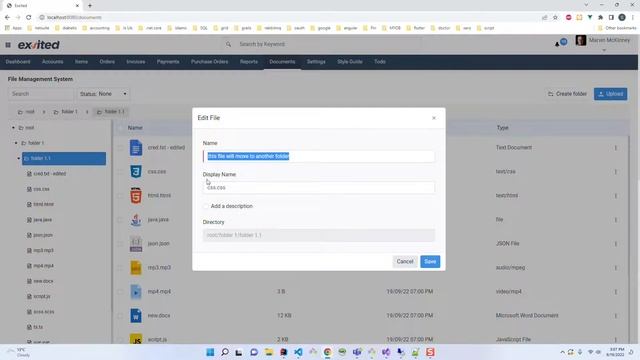The image size is (640, 360).
Task: Collapse the folder 1.1 node arrow
Action: [19, 158]
